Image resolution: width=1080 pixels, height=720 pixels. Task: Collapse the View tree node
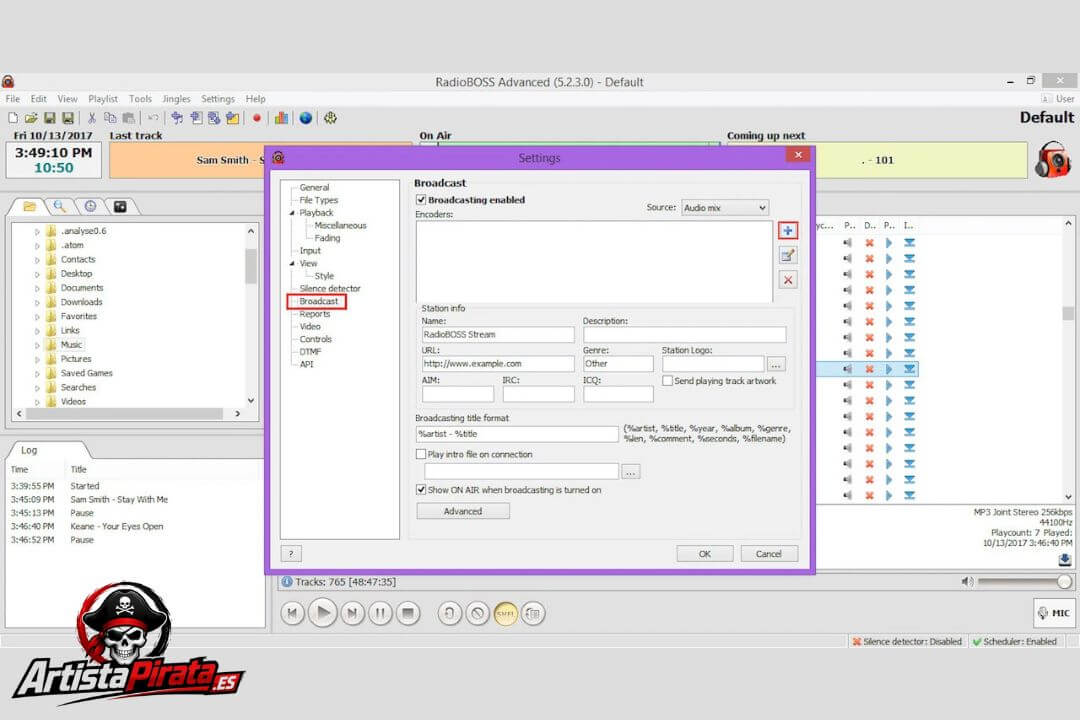click(x=291, y=263)
